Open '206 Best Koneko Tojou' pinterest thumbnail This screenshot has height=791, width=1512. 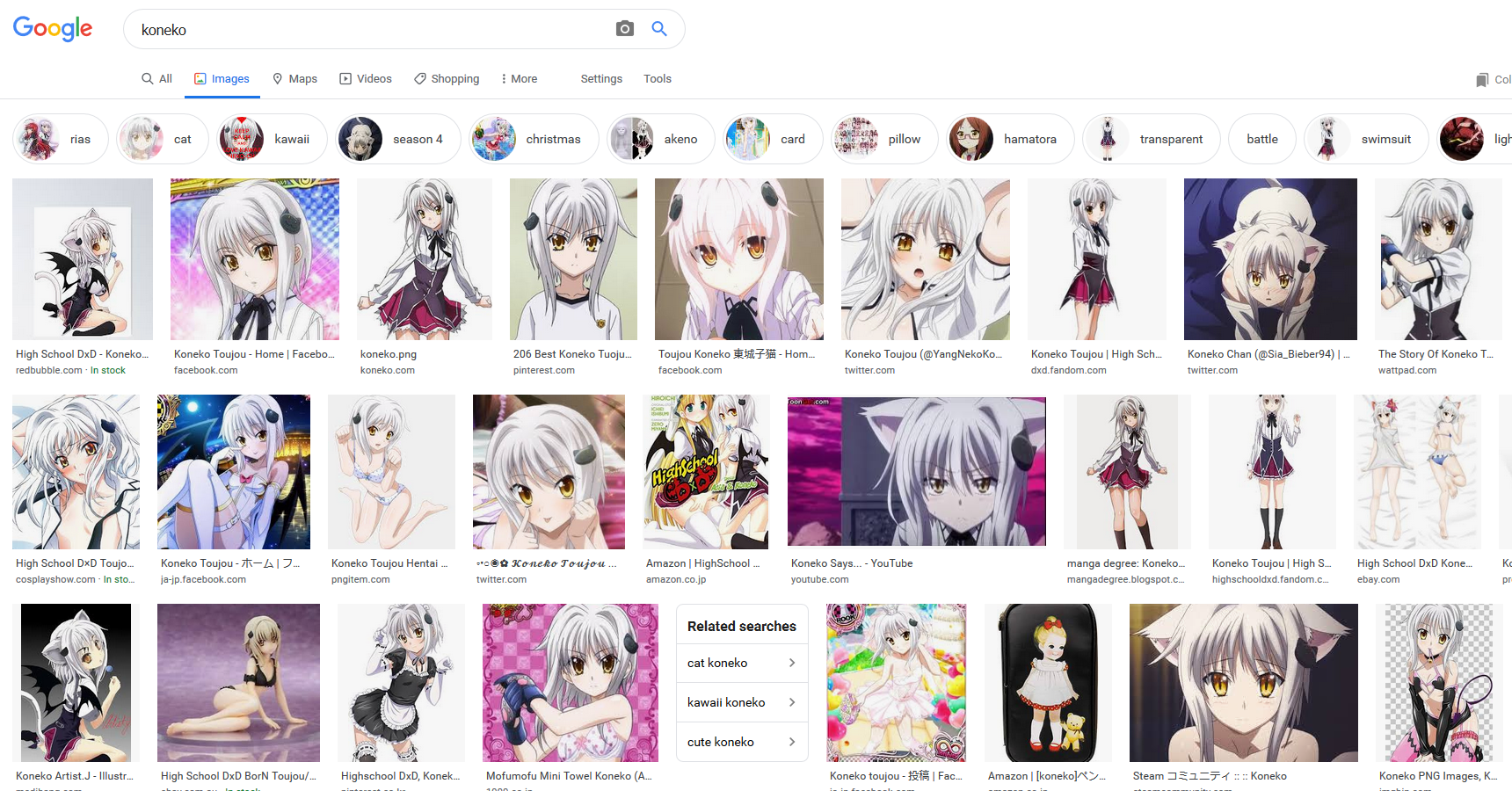point(573,259)
